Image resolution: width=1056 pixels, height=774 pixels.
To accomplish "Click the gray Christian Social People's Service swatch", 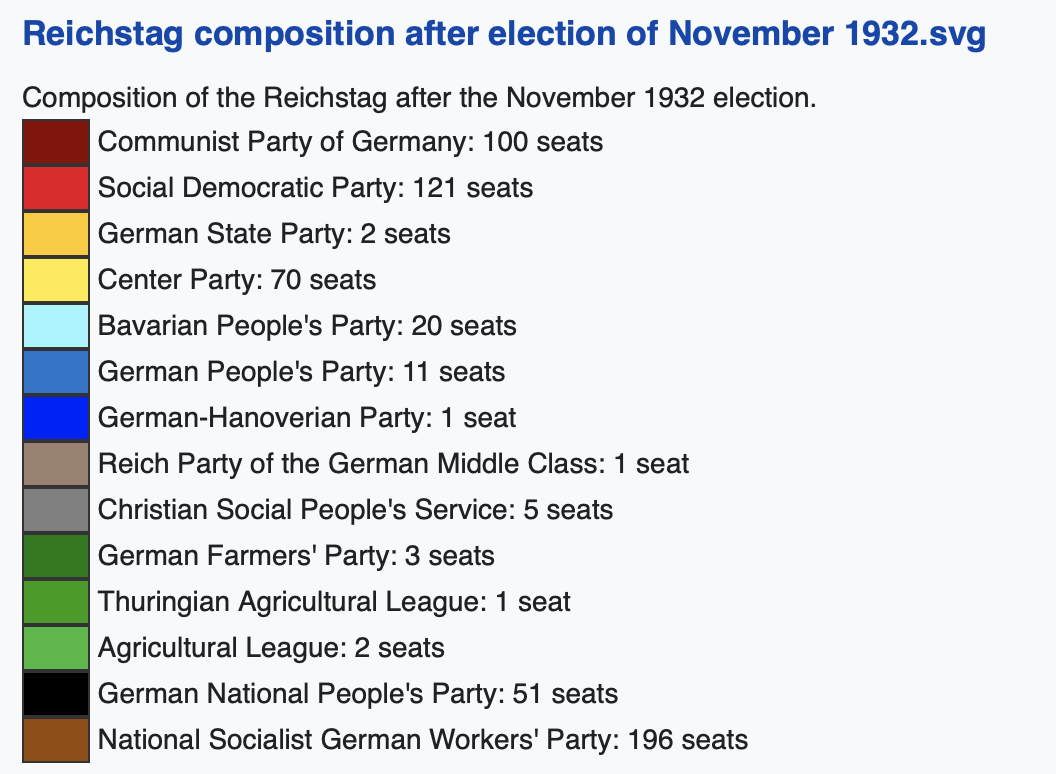I will (56, 510).
